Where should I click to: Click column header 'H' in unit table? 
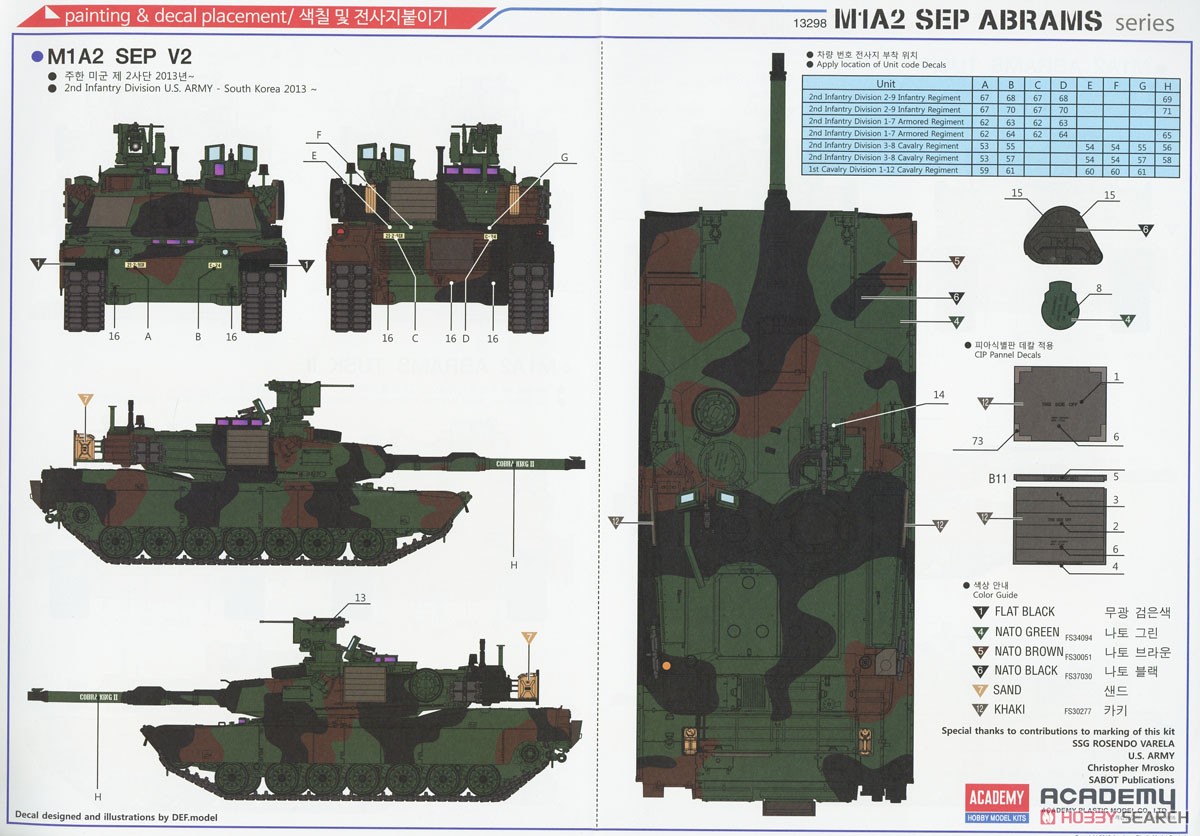point(1167,83)
